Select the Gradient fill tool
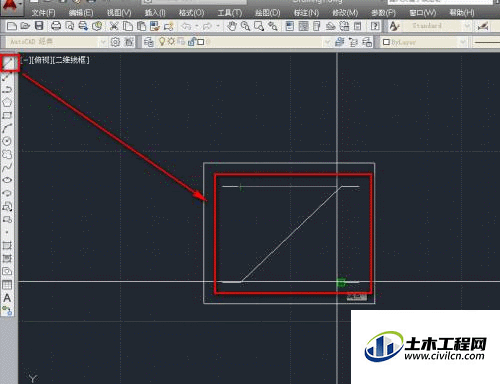Image resolution: width=500 pixels, height=384 pixels. (7, 258)
